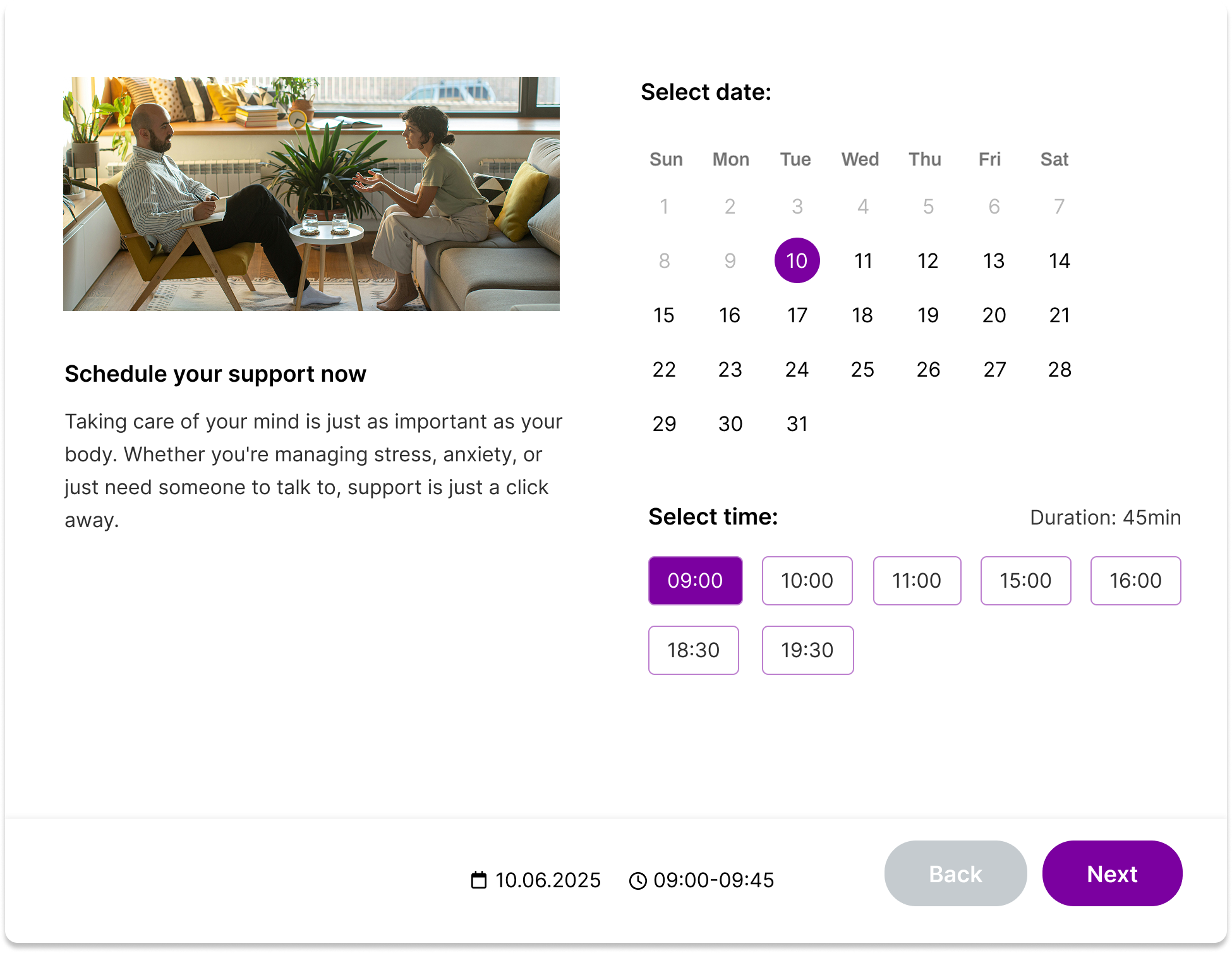Click the calendar icon beside 10.06.2025
The image size is (1232, 953).
tap(479, 880)
